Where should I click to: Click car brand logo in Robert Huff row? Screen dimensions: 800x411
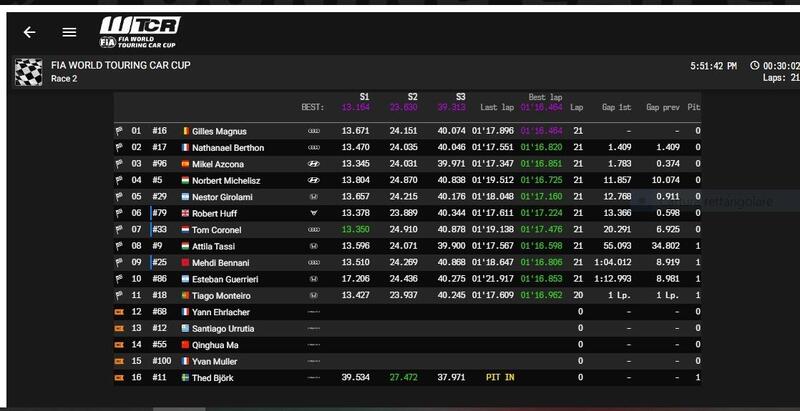(x=314, y=213)
